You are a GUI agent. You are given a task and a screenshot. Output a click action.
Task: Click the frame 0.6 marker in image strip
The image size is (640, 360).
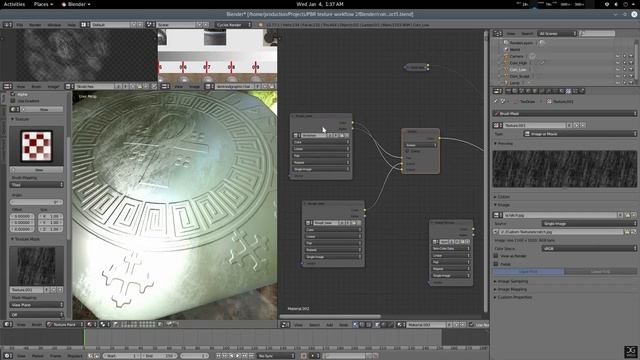(x=183, y=67)
